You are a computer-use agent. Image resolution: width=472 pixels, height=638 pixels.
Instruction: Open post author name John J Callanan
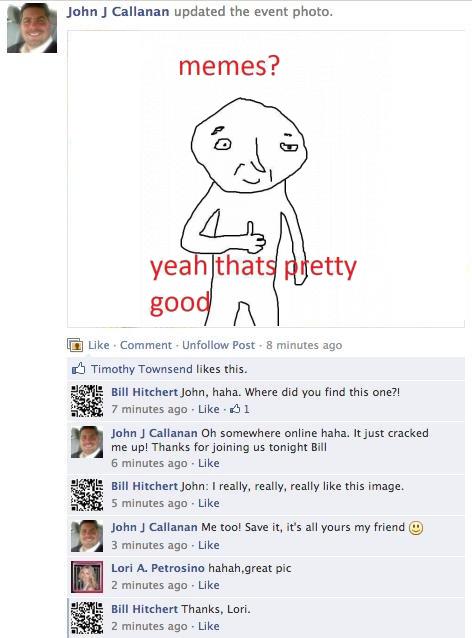118,11
